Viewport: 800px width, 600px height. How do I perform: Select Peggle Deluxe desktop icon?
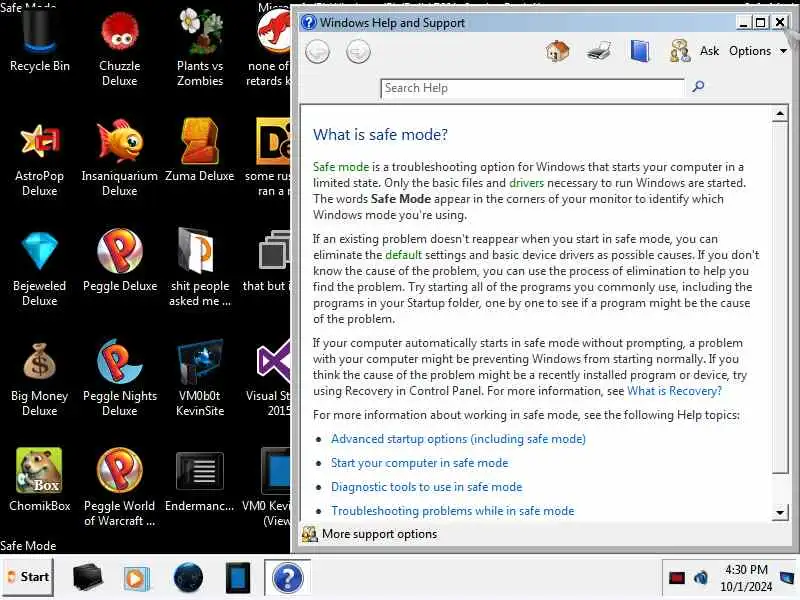coord(120,261)
